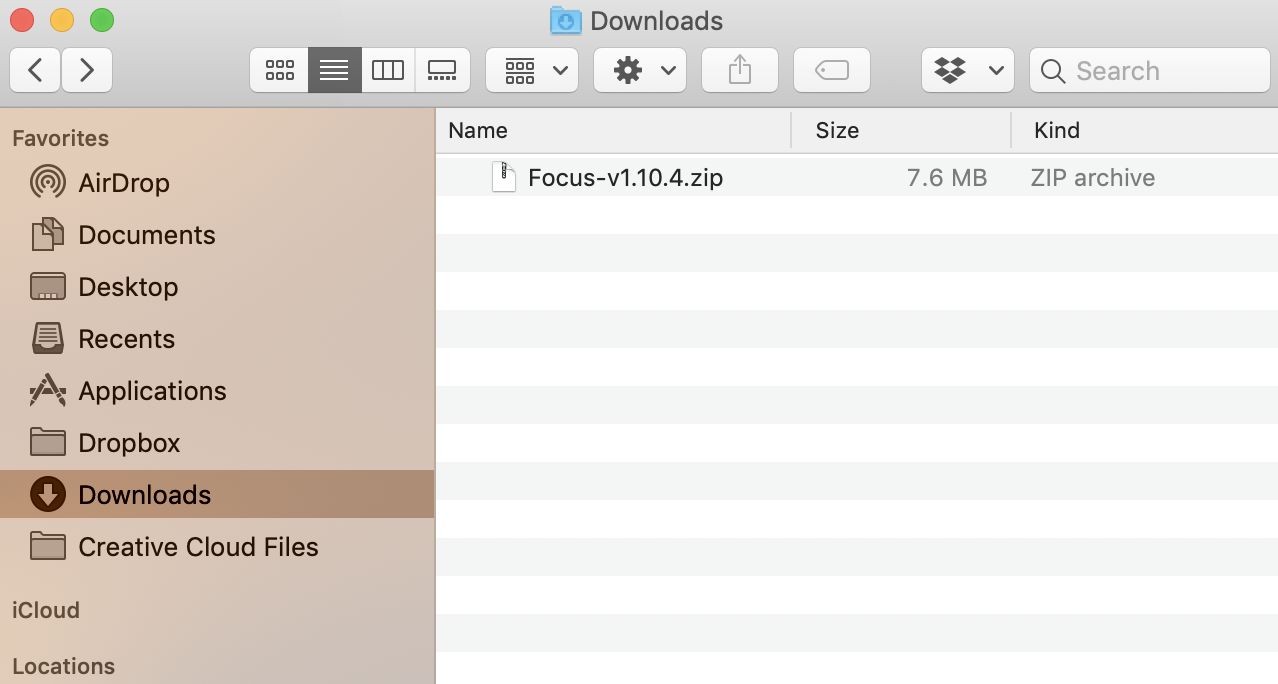Maximize the window with the green button
Viewport: 1278px width, 684px height.
(x=101, y=20)
